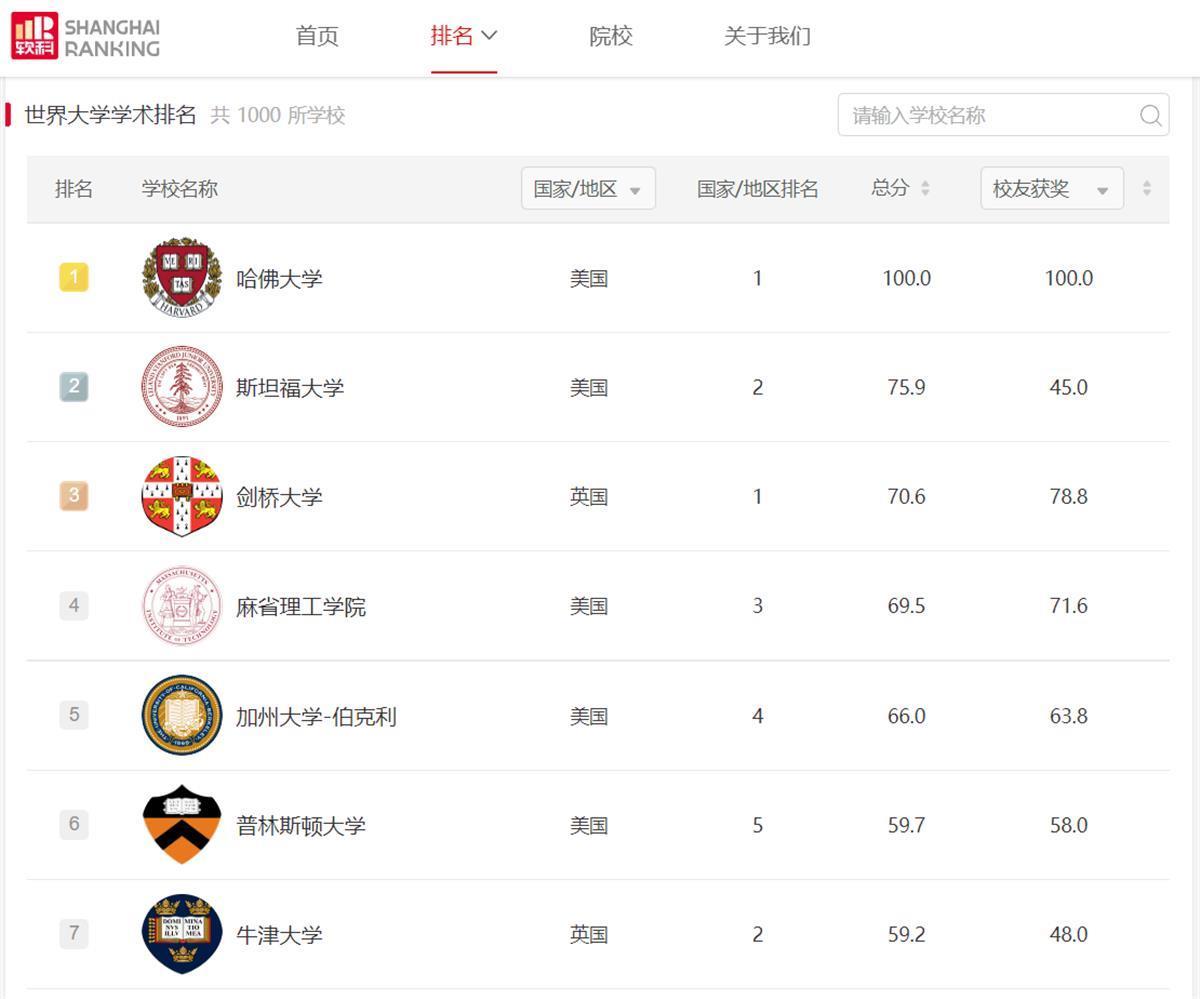Image resolution: width=1200 pixels, height=999 pixels.
Task: Click 英国 in the 牛津大学 row
Action: coord(589,935)
